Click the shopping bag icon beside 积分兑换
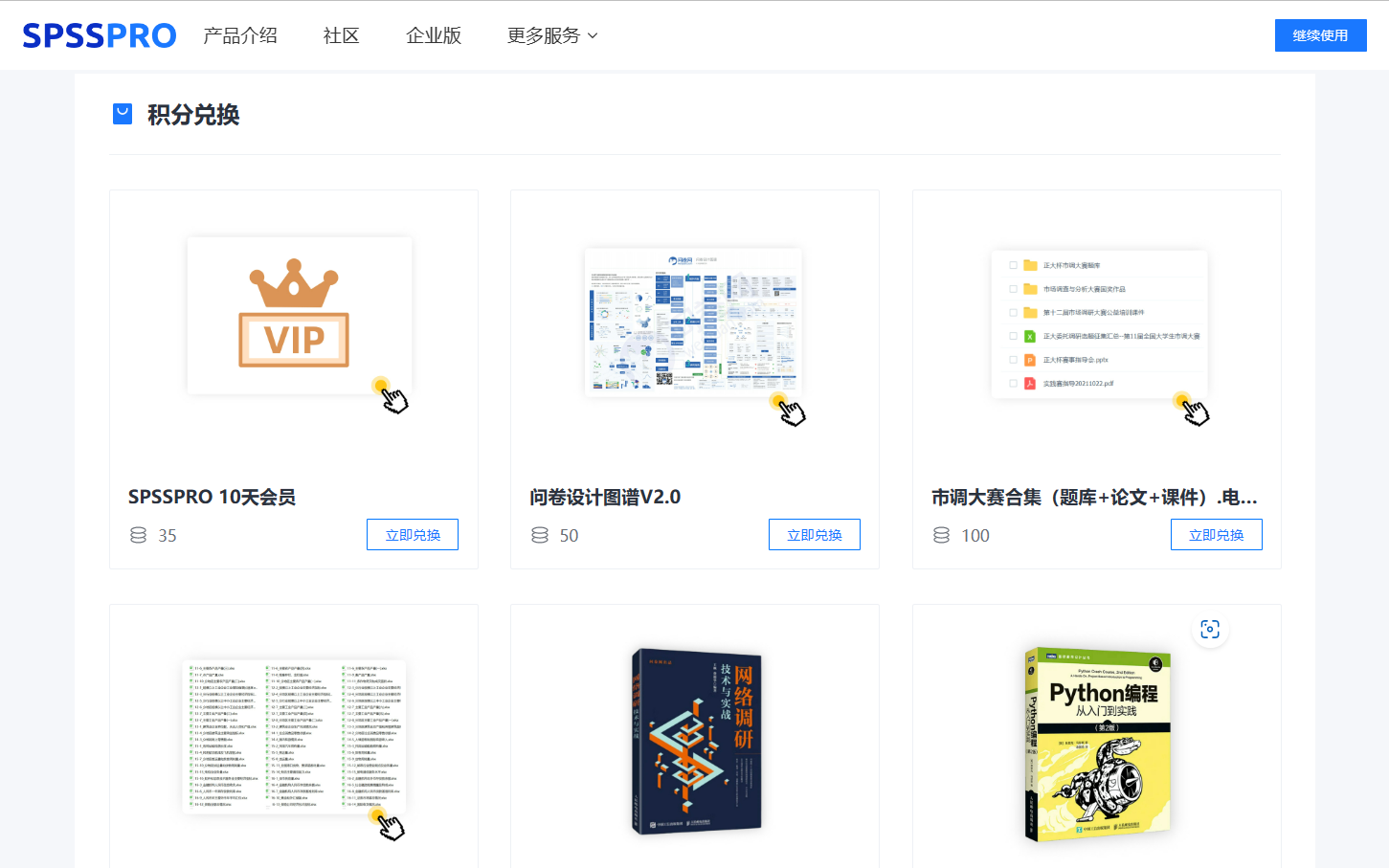 pos(123,114)
